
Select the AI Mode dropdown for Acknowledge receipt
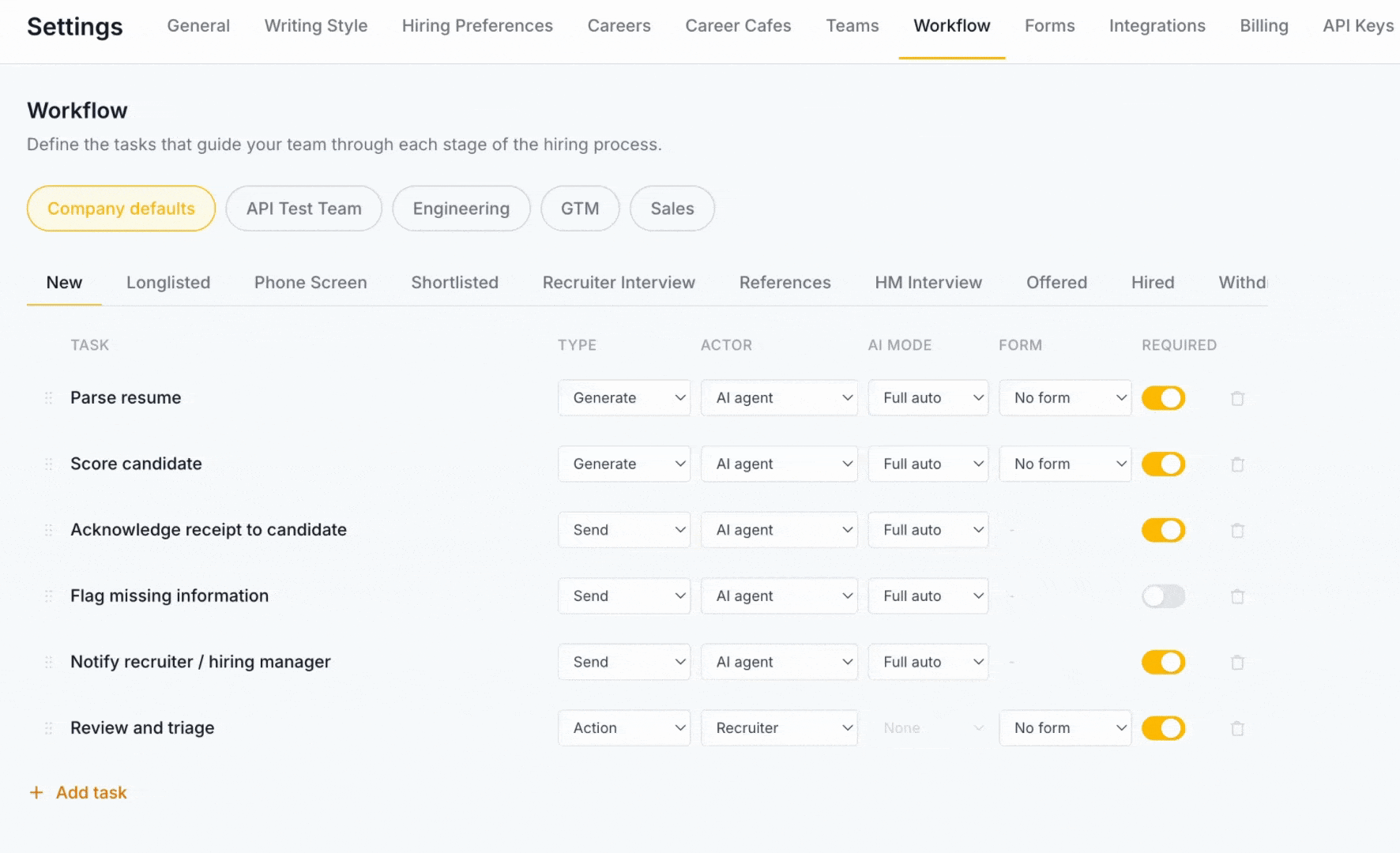tap(928, 529)
